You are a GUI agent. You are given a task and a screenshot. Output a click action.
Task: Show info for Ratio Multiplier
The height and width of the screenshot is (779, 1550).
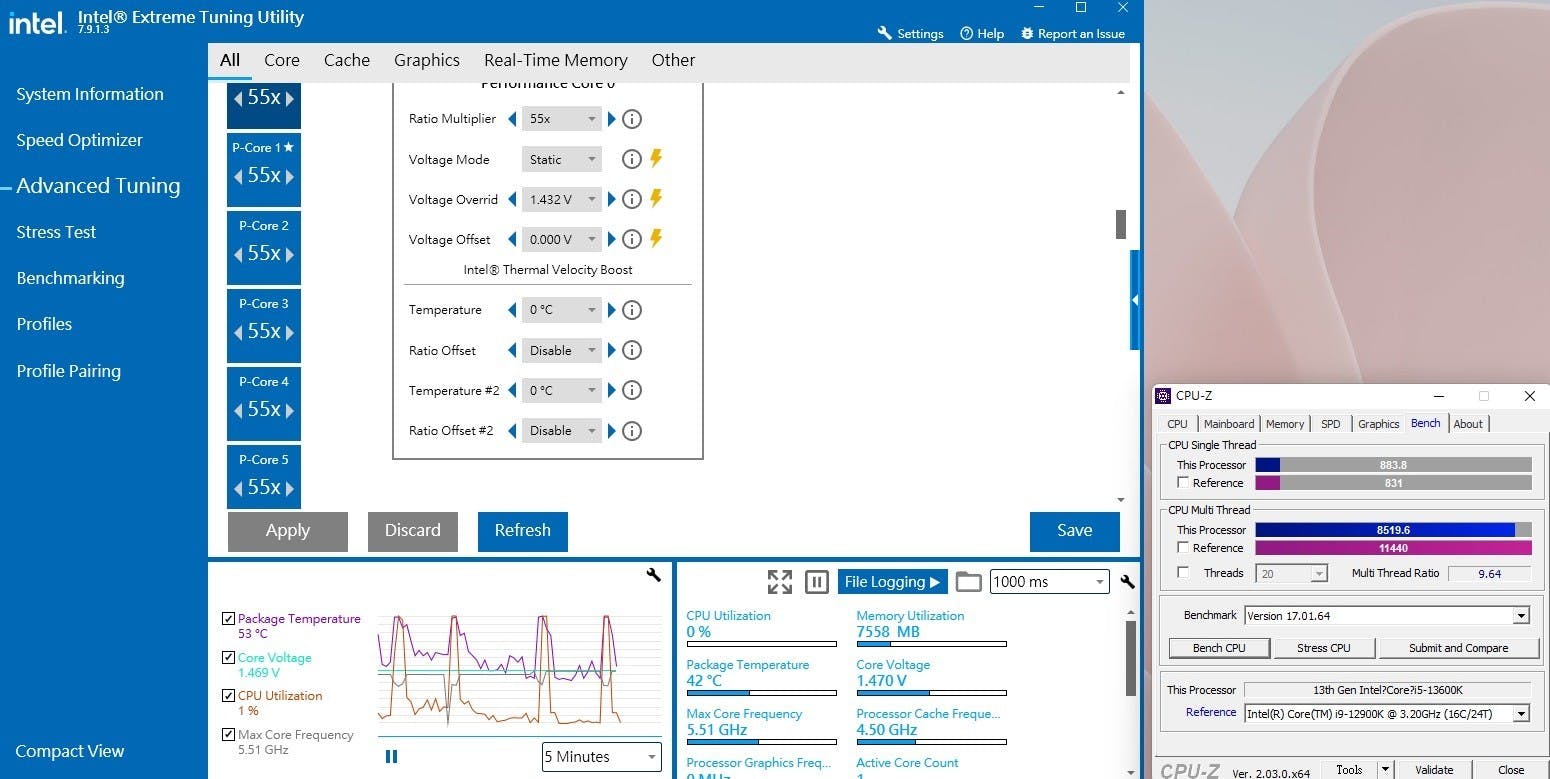pyautogui.click(x=632, y=119)
